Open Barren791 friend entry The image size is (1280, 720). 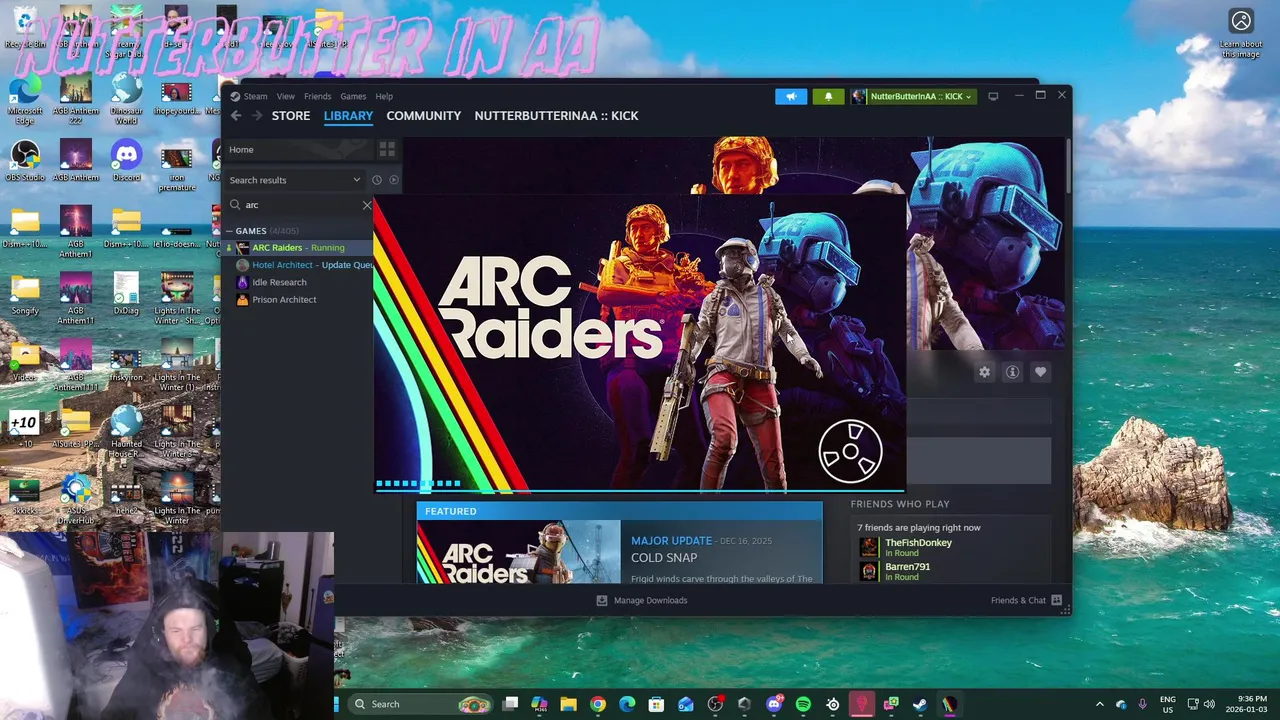pyautogui.click(x=907, y=571)
